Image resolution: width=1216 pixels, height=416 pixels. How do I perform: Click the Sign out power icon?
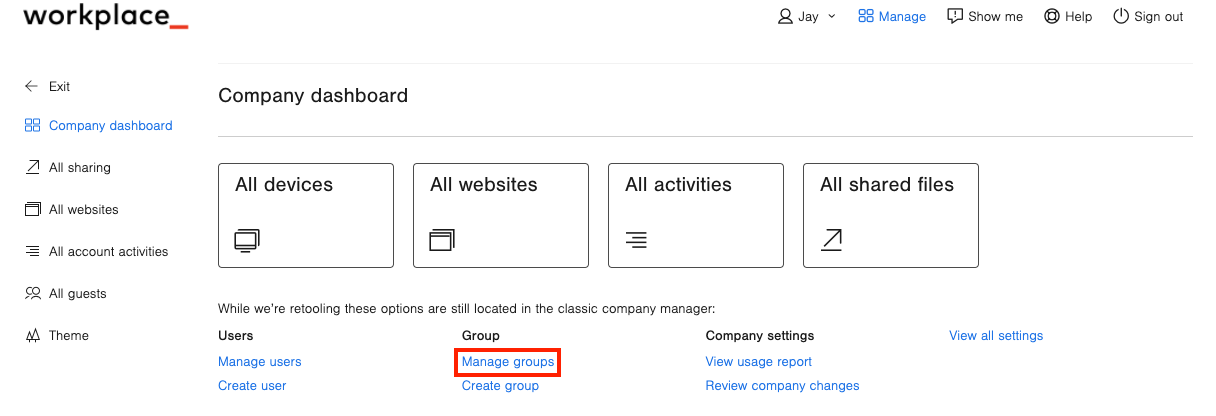pyautogui.click(x=1121, y=16)
